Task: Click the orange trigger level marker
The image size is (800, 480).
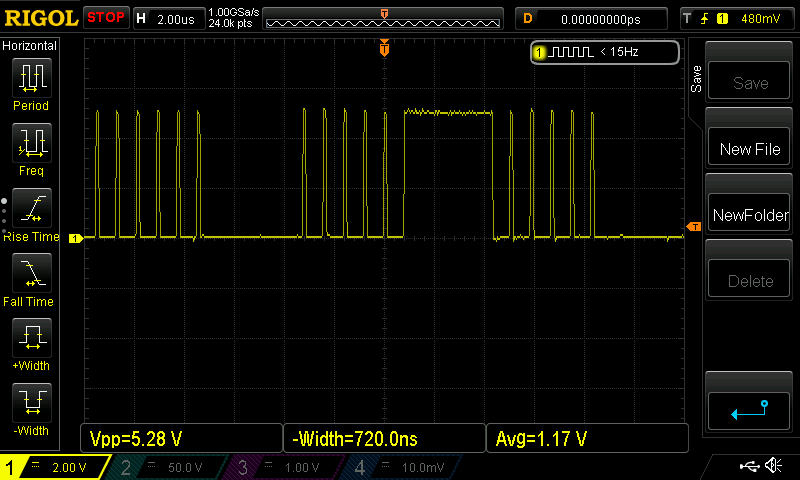Action: click(693, 228)
